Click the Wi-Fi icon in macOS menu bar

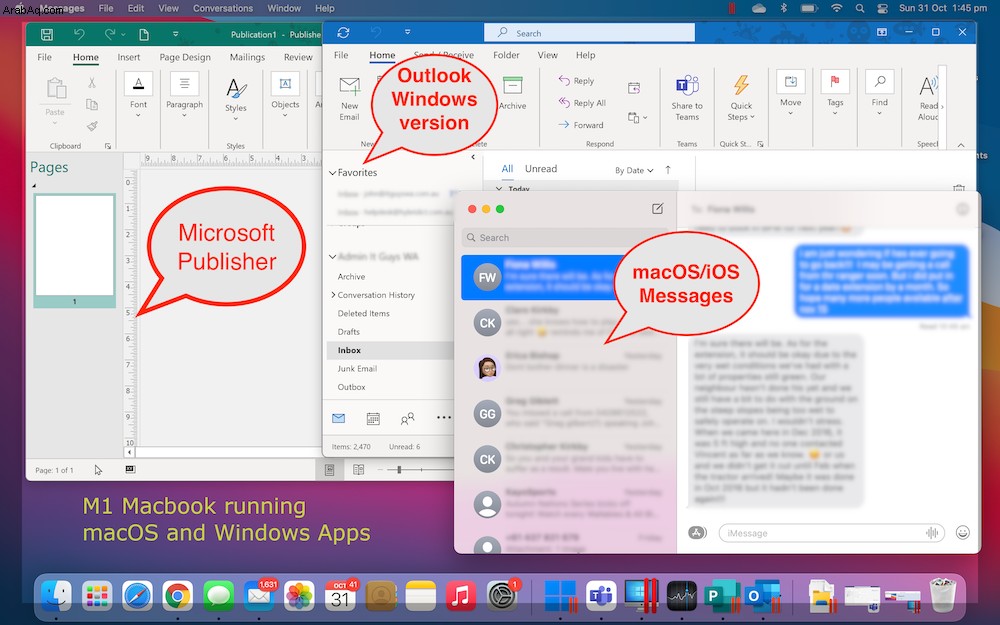[x=836, y=8]
